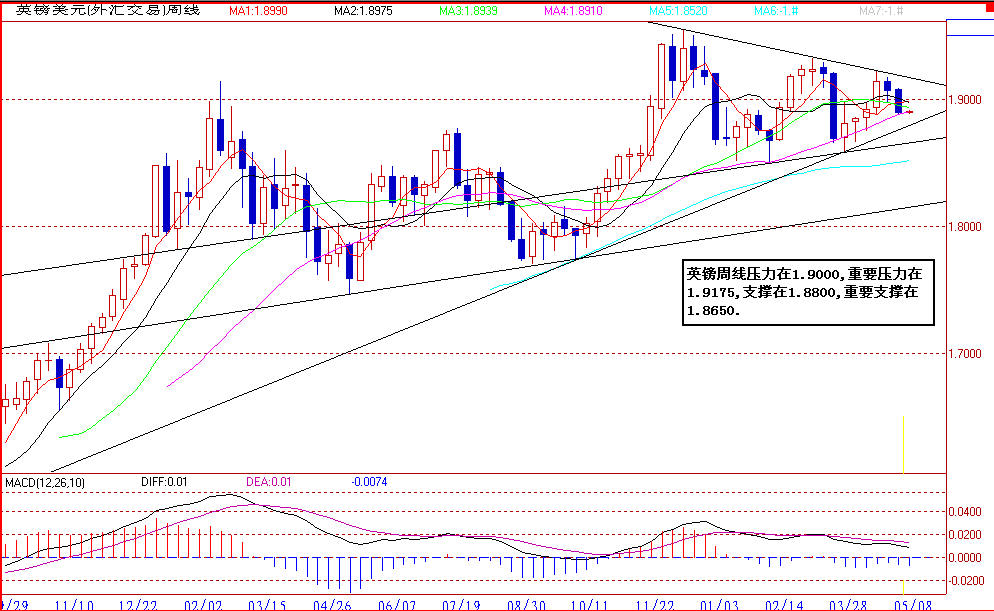994x611 pixels.
Task: Click the DEA:0.01 value
Action: pyautogui.click(x=269, y=482)
